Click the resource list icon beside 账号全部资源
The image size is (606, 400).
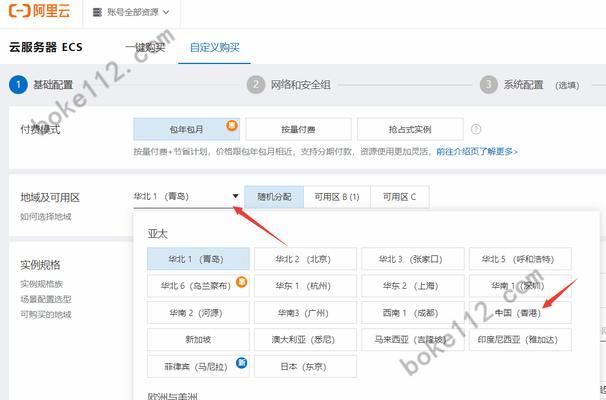tap(97, 12)
